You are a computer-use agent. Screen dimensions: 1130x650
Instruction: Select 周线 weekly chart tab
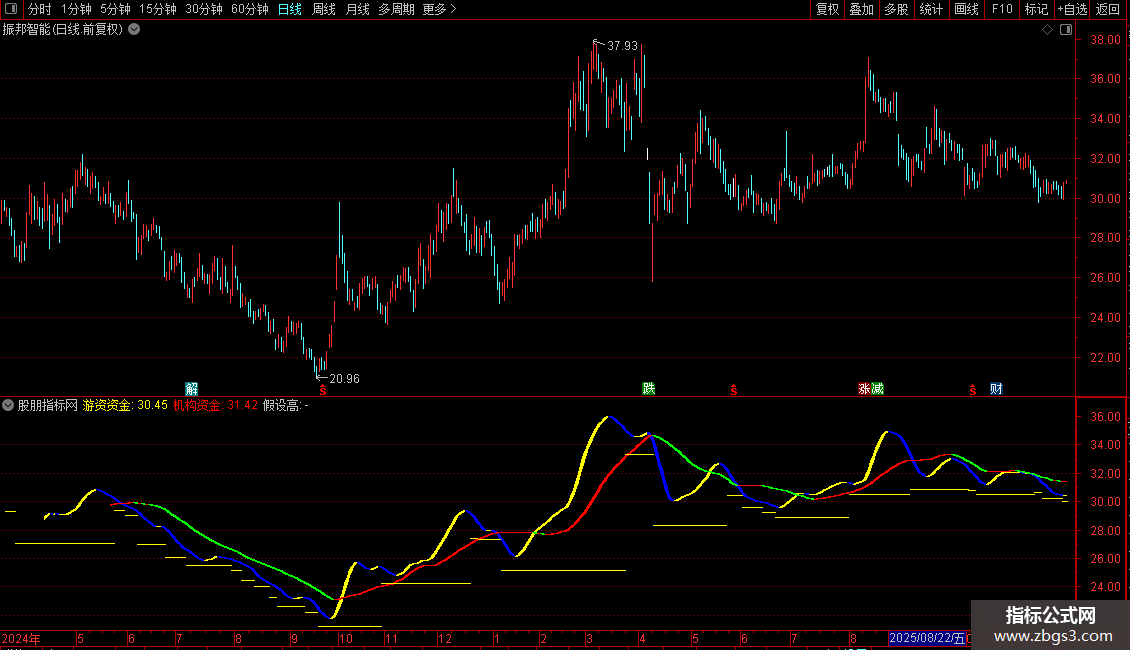click(x=324, y=9)
